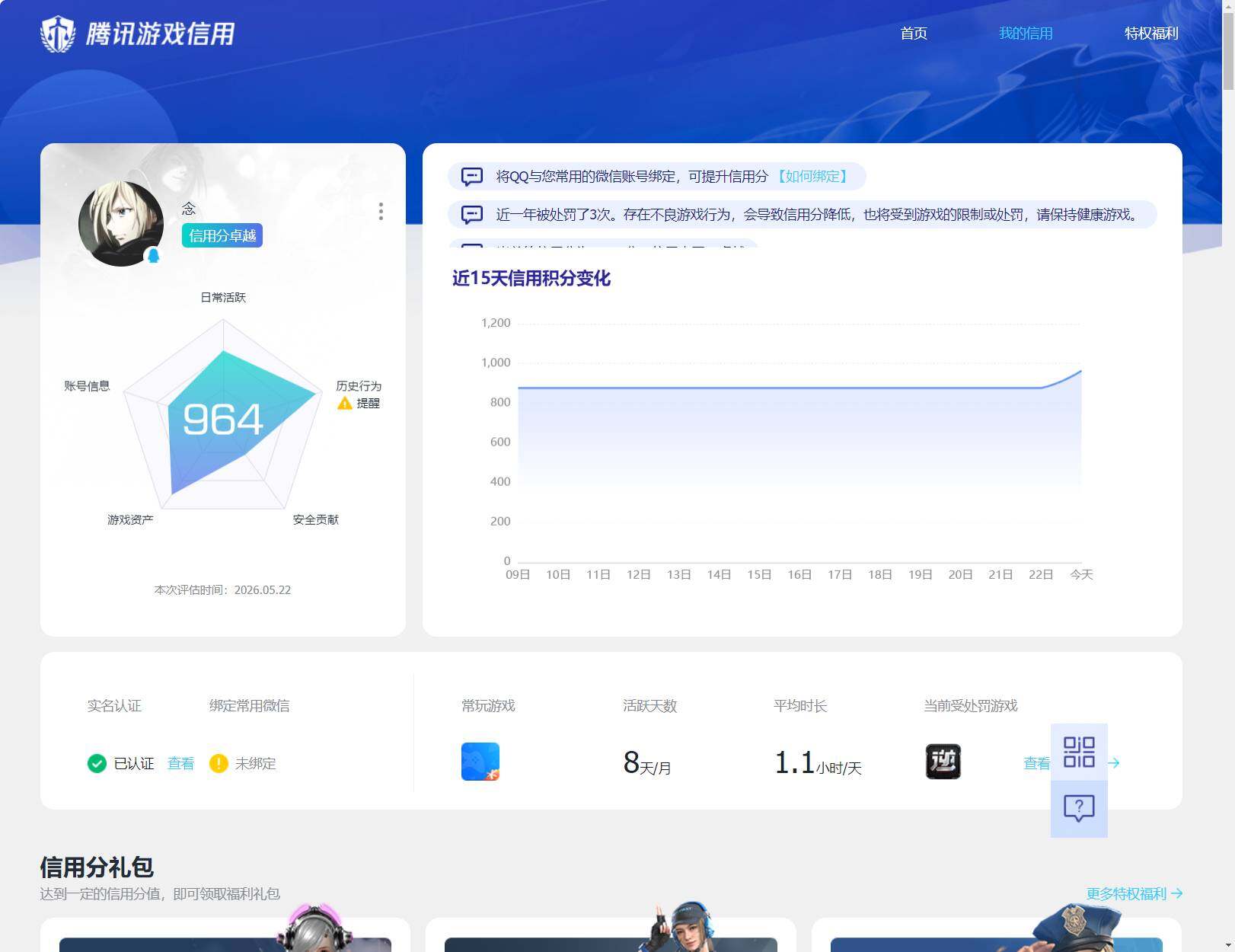Go to the 首页 tab
The image size is (1235, 952).
pos(914,34)
